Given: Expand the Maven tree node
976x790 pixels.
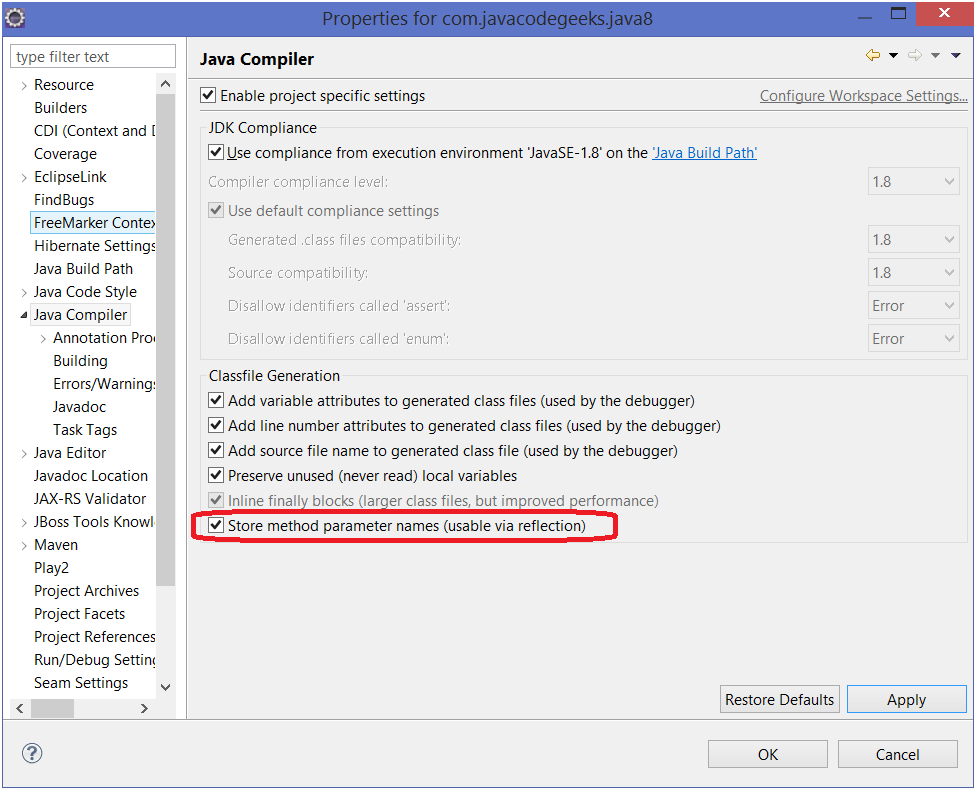Looking at the screenshot, I should pyautogui.click(x=24, y=546).
